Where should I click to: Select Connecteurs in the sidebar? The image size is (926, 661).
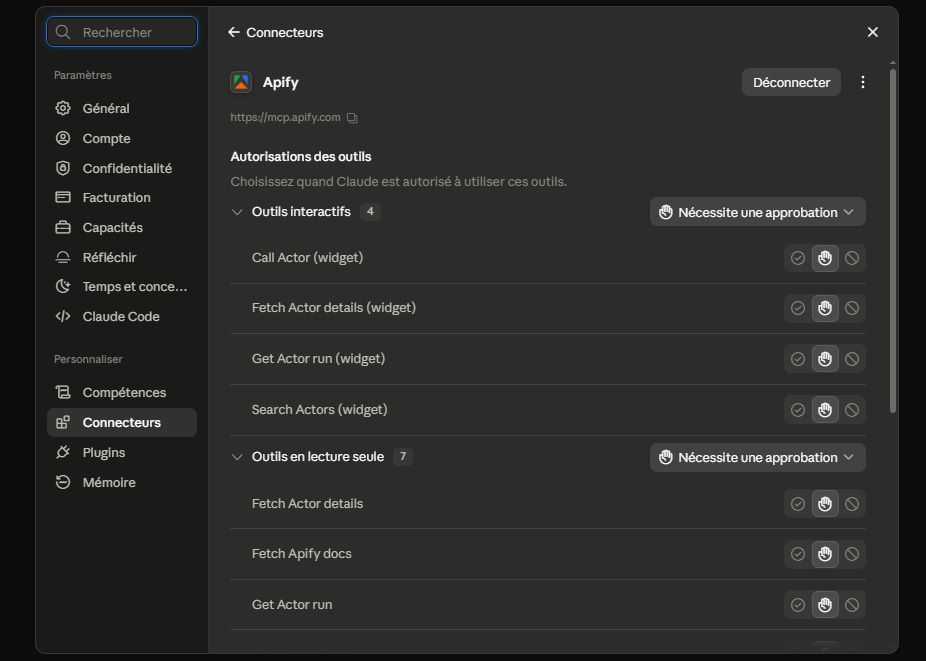122,422
